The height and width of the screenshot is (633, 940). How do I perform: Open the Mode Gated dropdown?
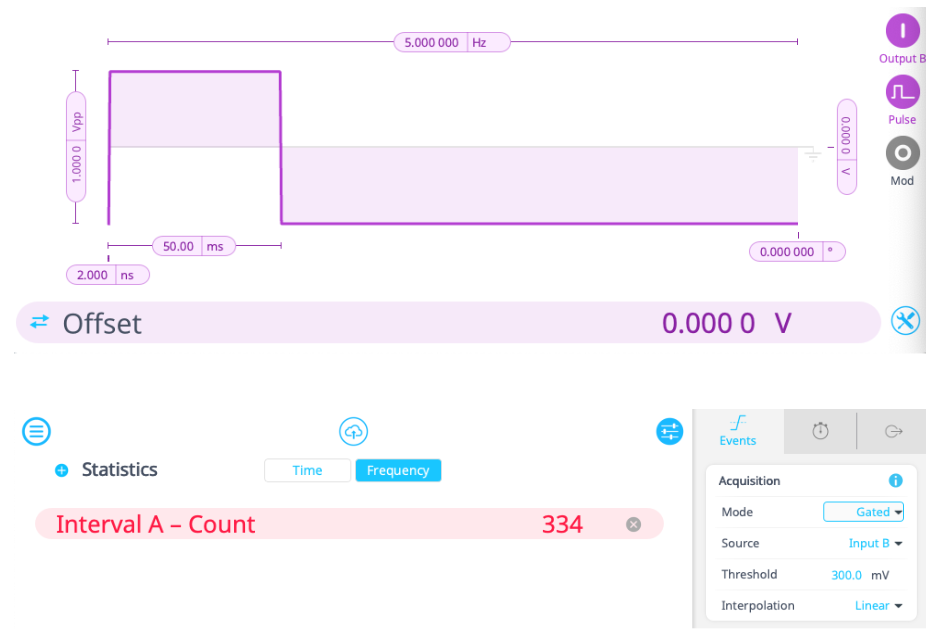point(863,512)
